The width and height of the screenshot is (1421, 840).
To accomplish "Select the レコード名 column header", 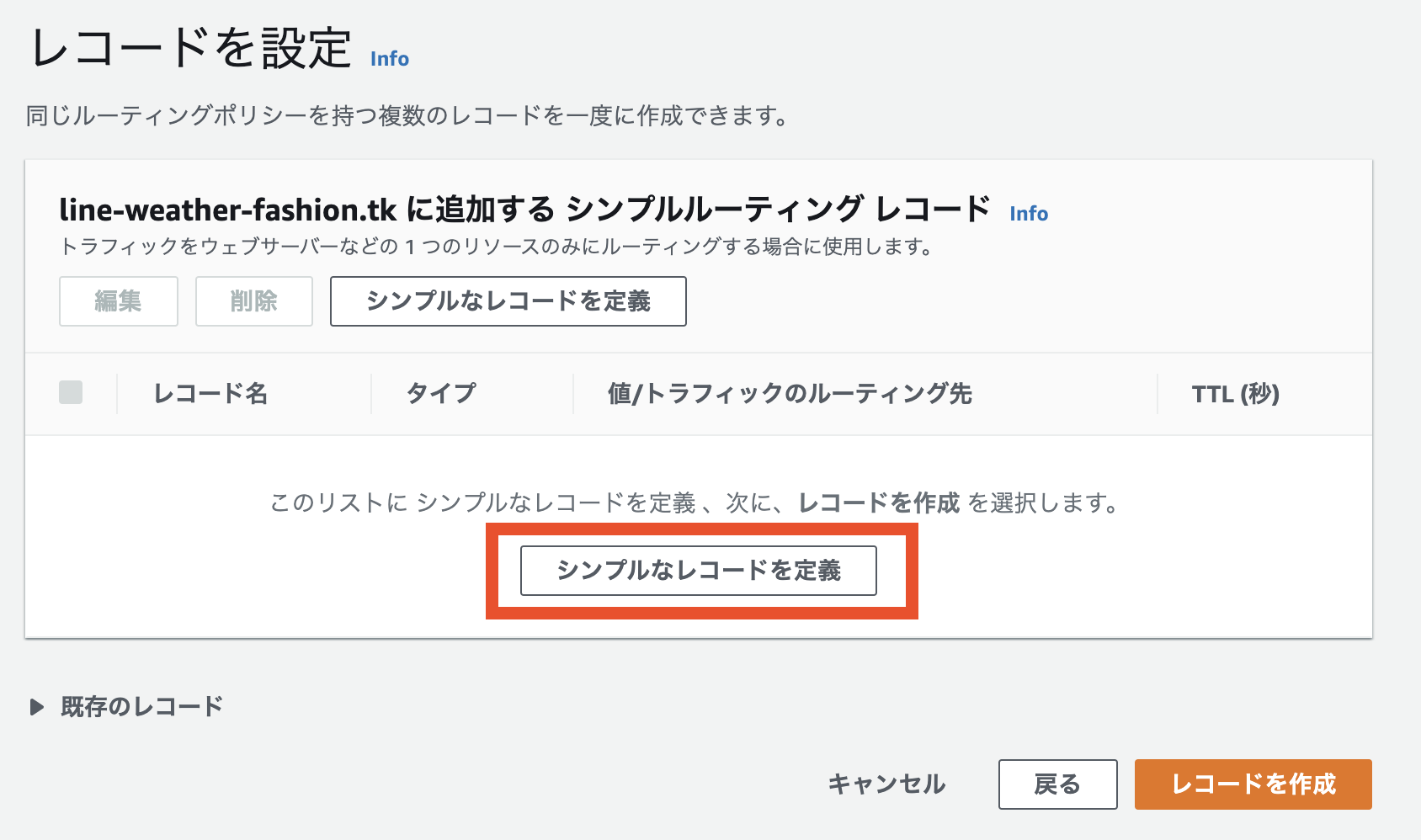I will coord(210,393).
